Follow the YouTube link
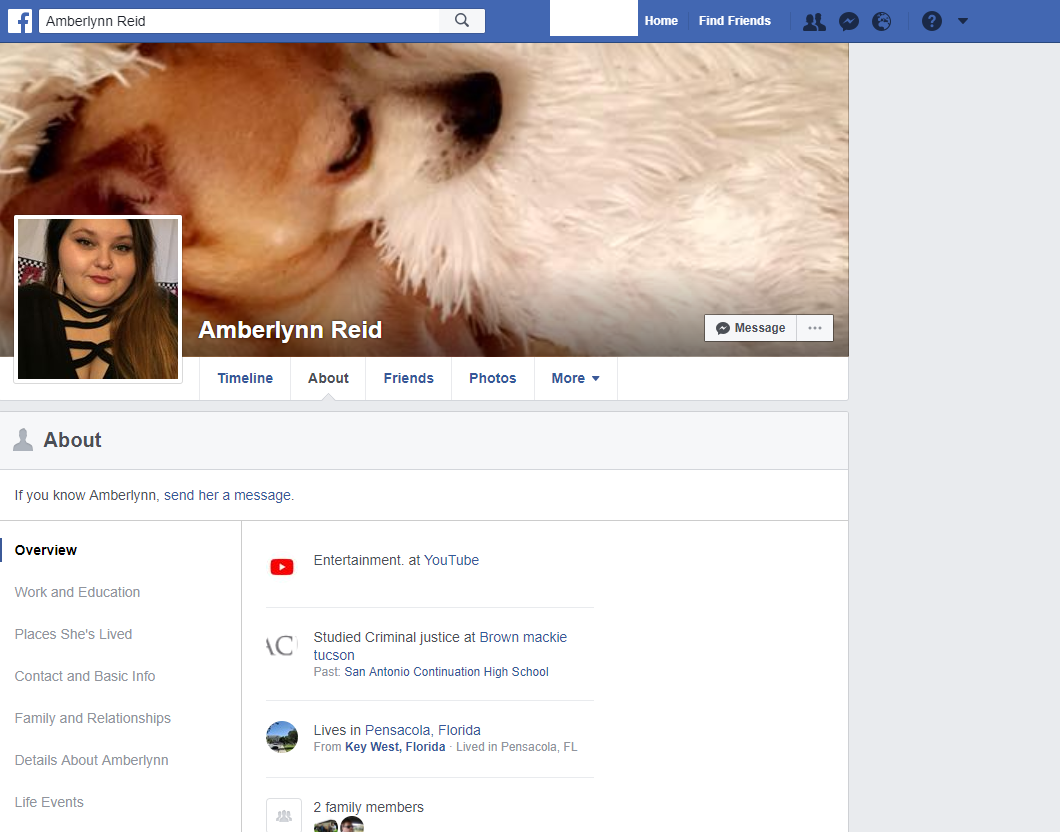This screenshot has width=1060, height=832. point(451,560)
